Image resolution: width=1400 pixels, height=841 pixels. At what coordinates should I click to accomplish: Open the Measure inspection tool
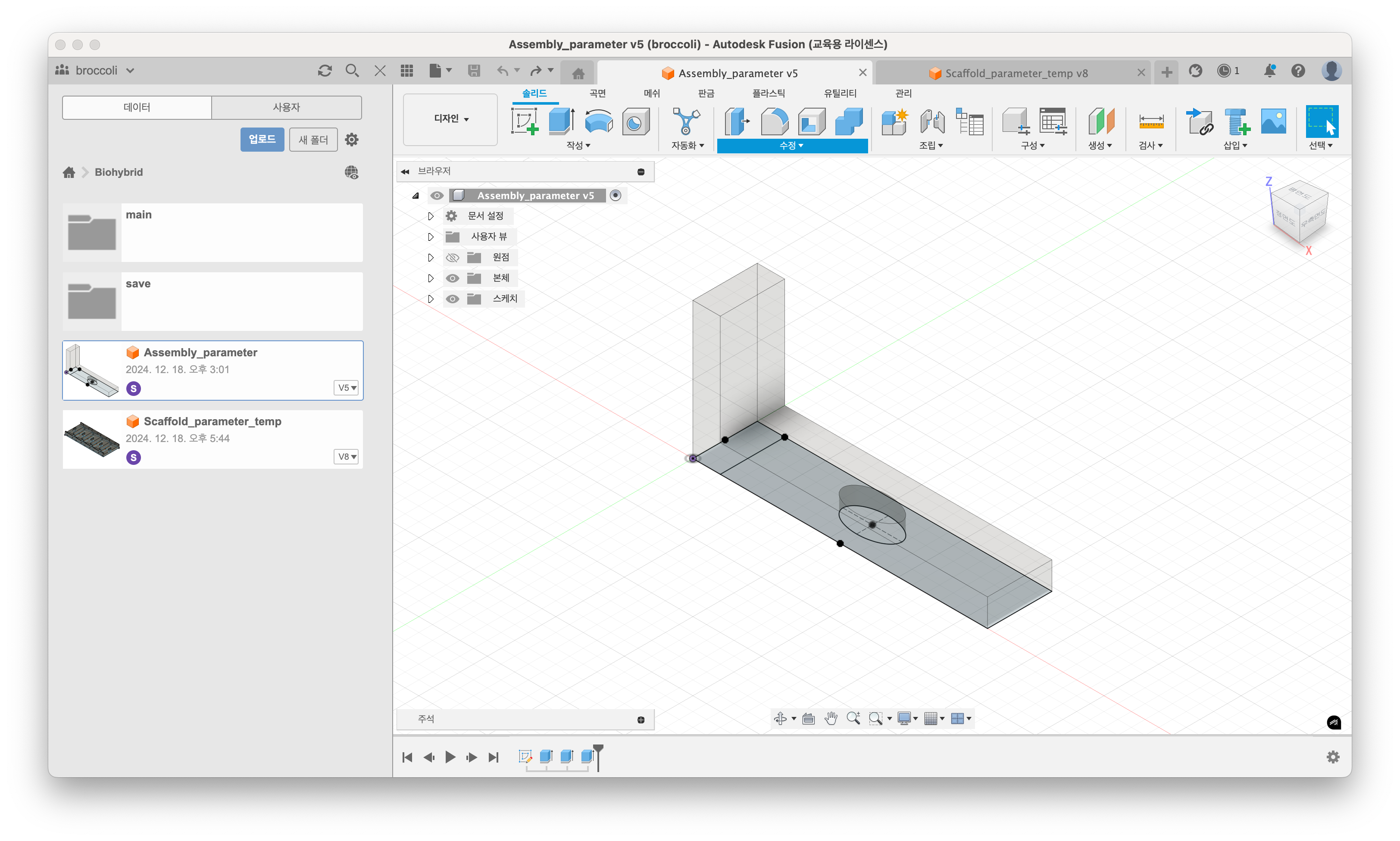tap(1150, 121)
